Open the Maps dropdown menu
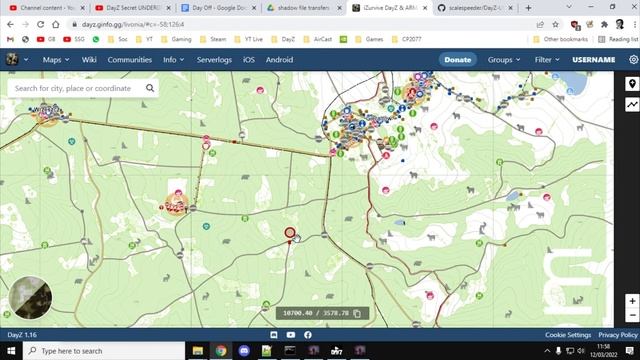Viewport: 640px width, 360px height. [x=56, y=60]
